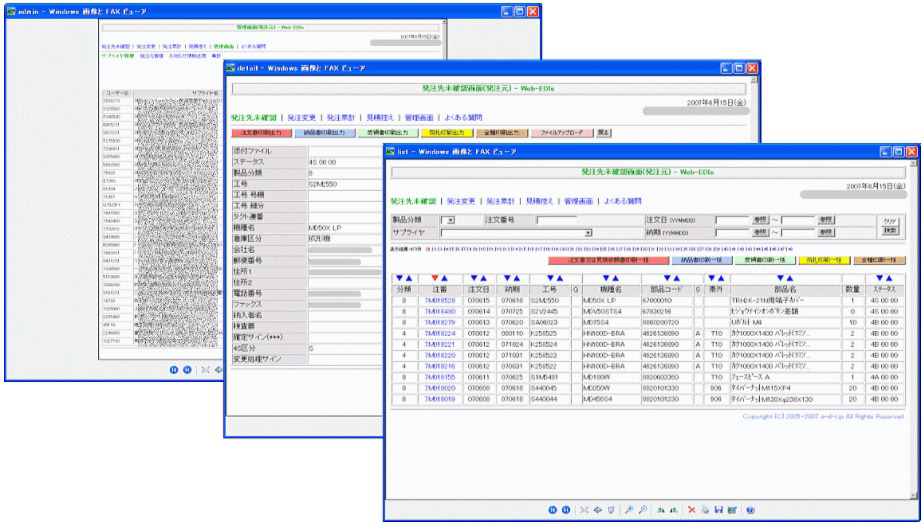
Task: Expand サプライヤ dropdown in list window
Action: tap(589, 231)
